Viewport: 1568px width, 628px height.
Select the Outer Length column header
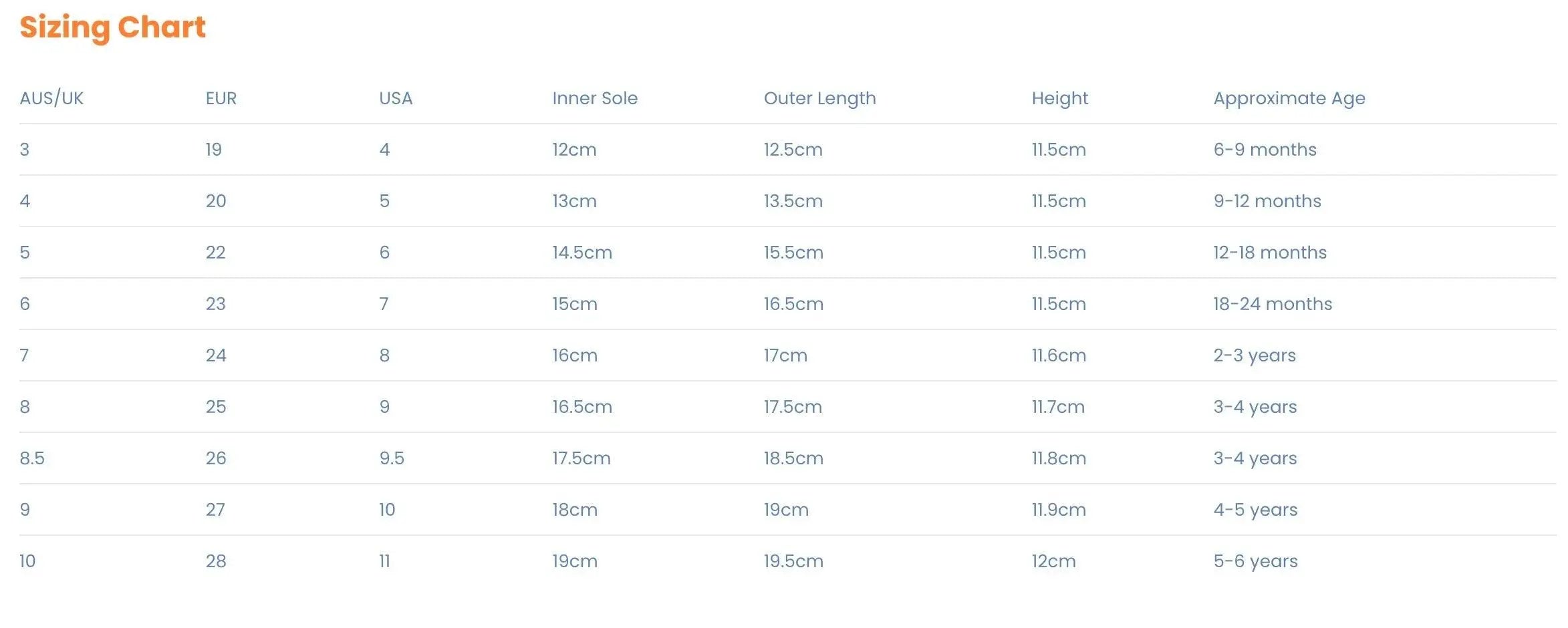(819, 98)
